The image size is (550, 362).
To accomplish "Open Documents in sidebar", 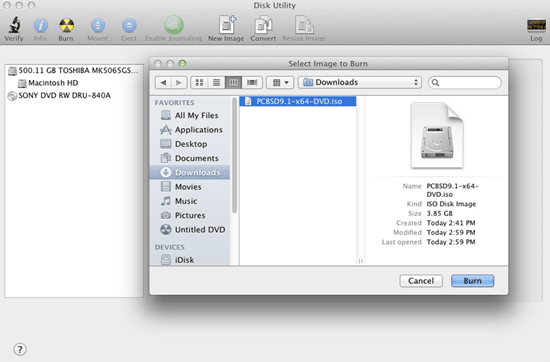I will [x=189, y=158].
